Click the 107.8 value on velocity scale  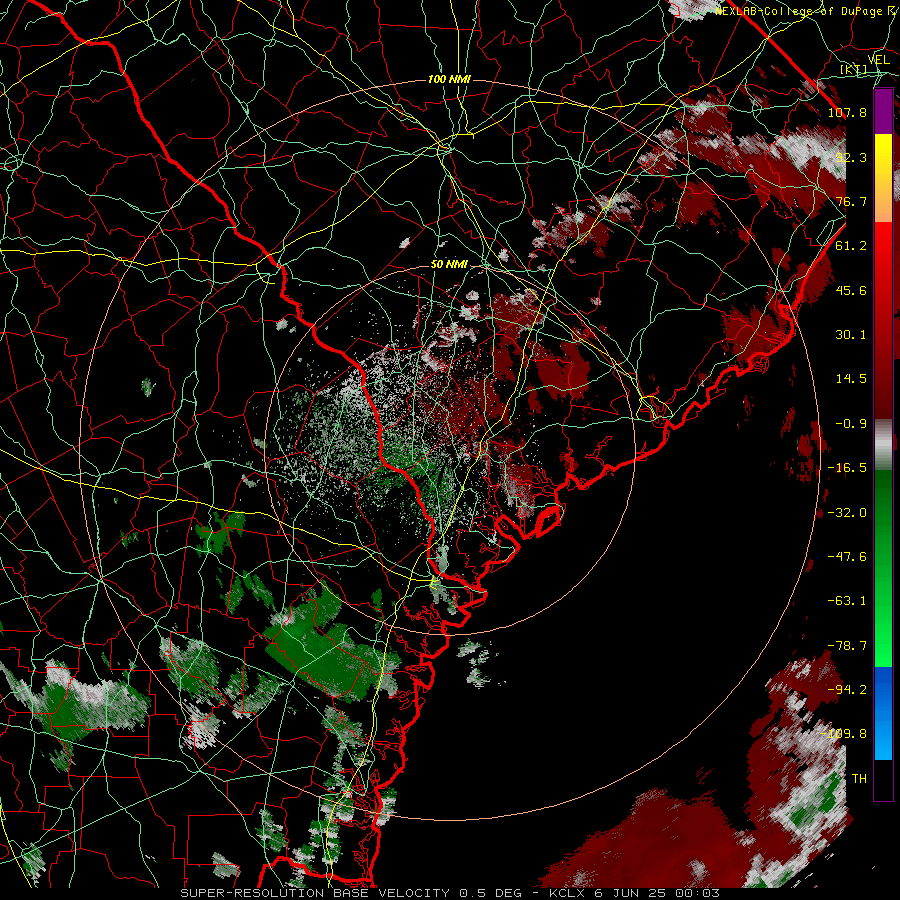pos(847,112)
